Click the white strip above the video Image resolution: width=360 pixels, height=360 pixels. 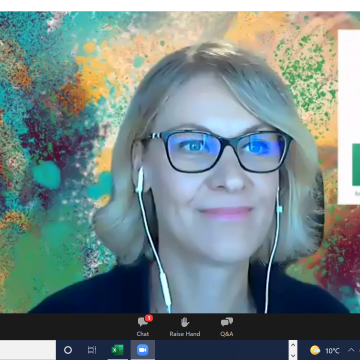coord(180,6)
